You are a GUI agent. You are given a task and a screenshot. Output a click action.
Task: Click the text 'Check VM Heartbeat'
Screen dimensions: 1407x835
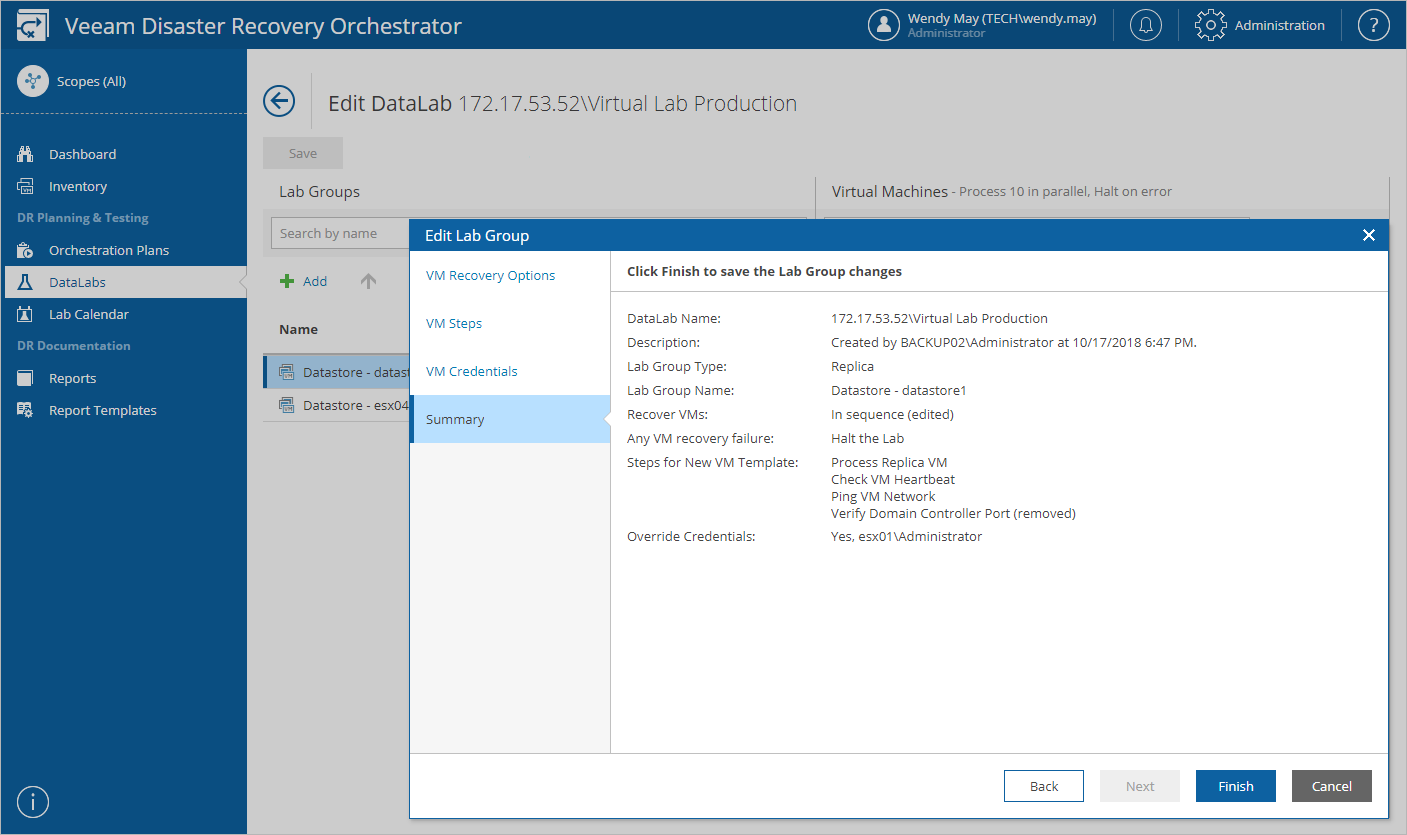coord(891,479)
